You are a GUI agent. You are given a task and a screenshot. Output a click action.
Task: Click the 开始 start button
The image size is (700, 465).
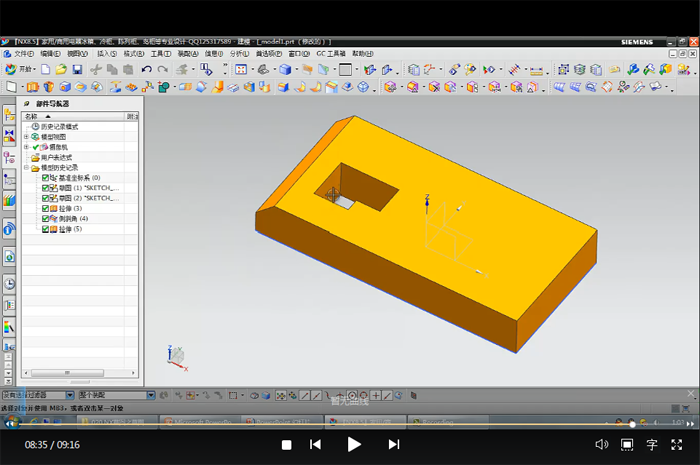(x=20, y=70)
